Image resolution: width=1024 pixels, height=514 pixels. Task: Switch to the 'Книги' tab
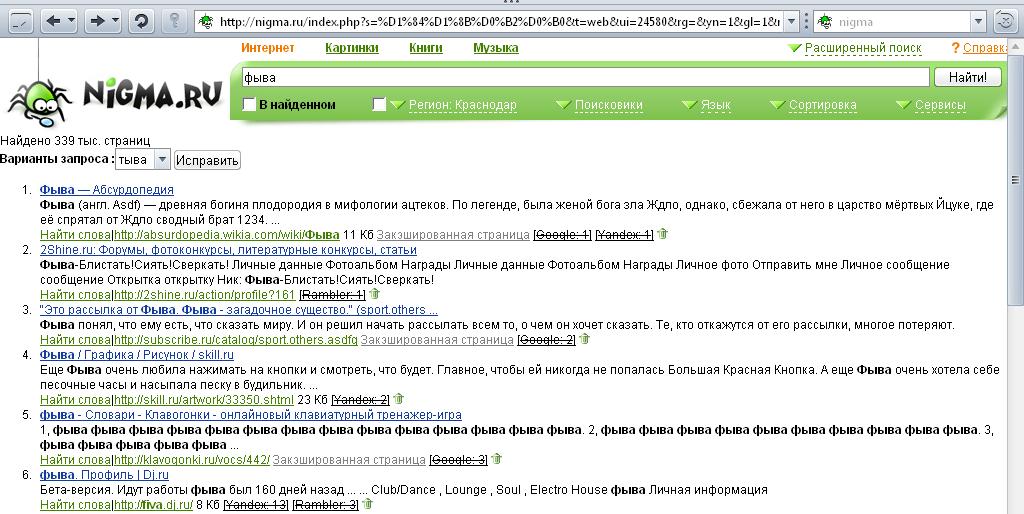coord(426,48)
